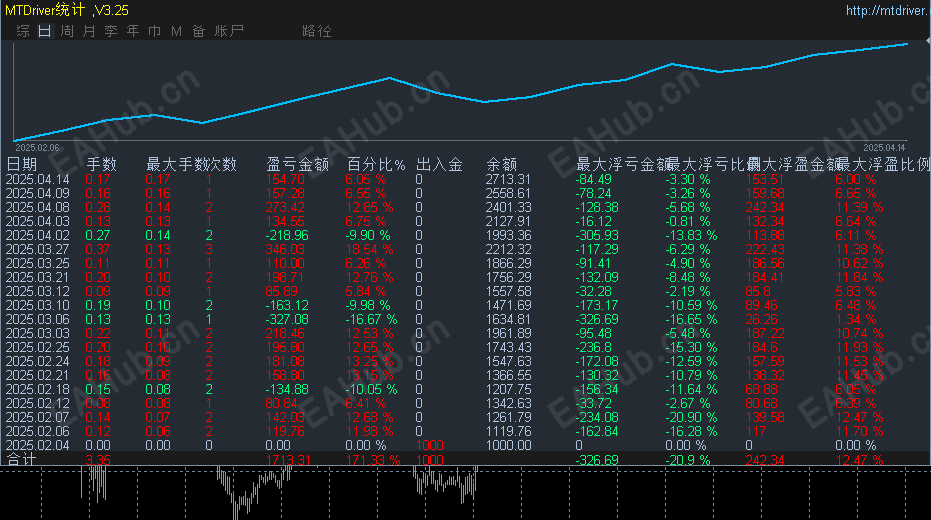
Task: Select the 2025.03.25 row date
Action: coord(37,263)
